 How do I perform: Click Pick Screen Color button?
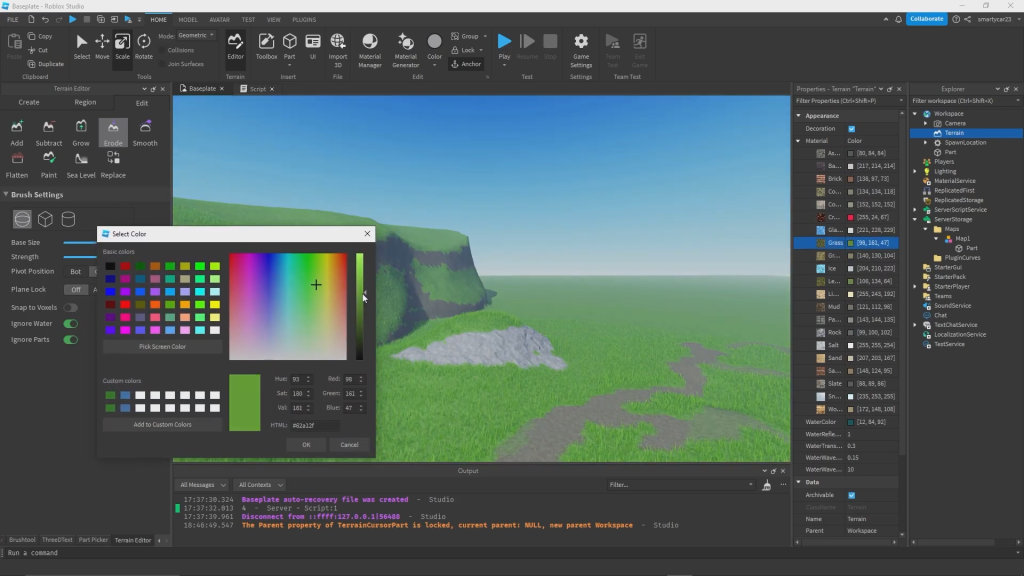[x=163, y=347]
